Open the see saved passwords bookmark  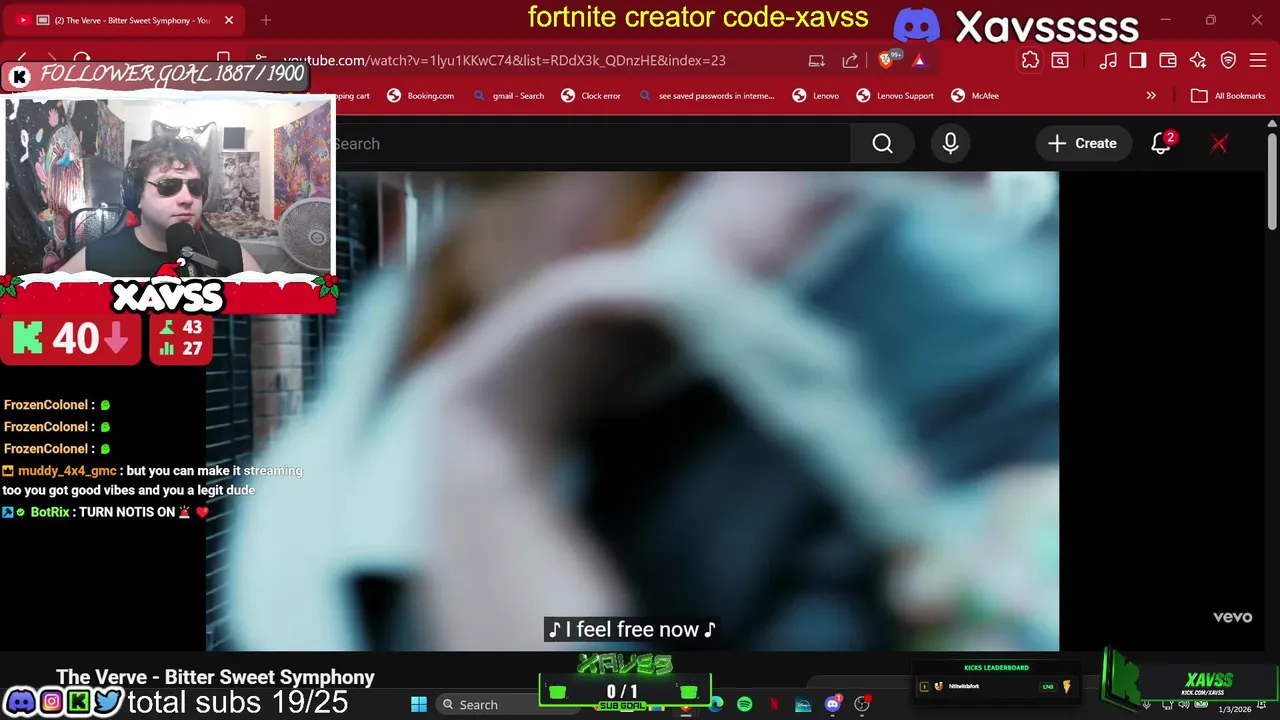coord(707,96)
